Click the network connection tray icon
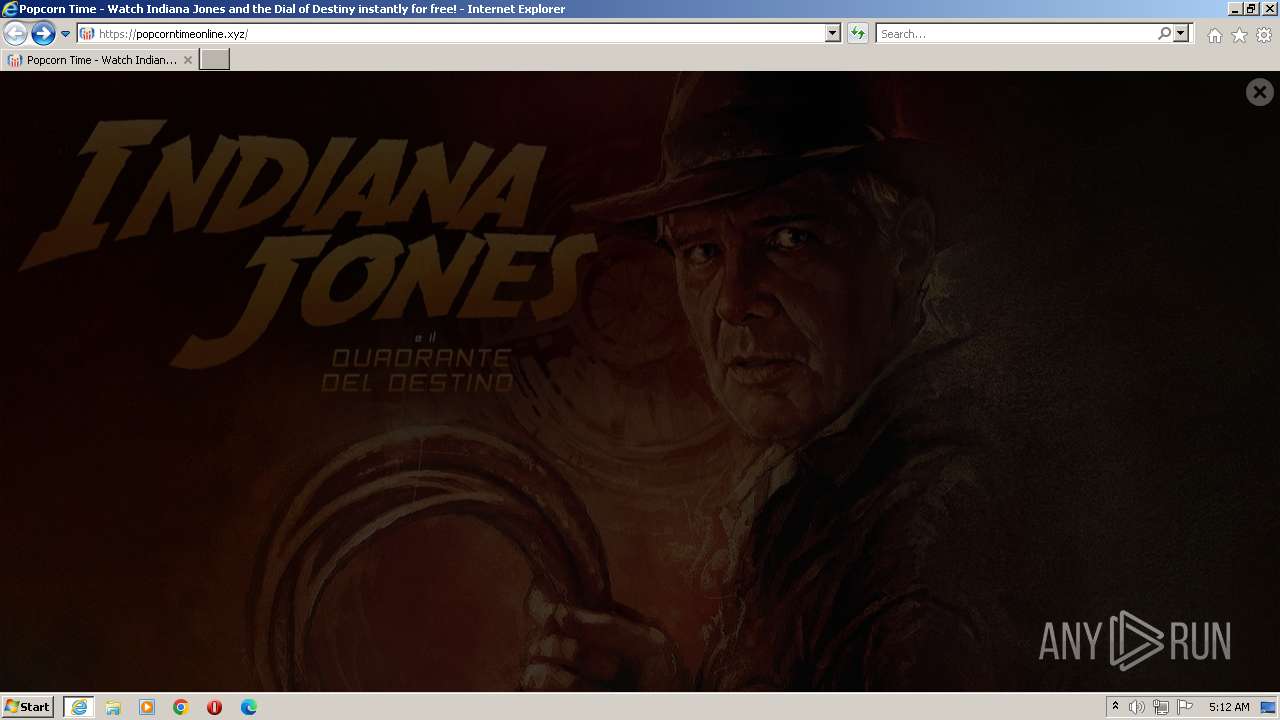Image resolution: width=1280 pixels, height=720 pixels. (1161, 707)
